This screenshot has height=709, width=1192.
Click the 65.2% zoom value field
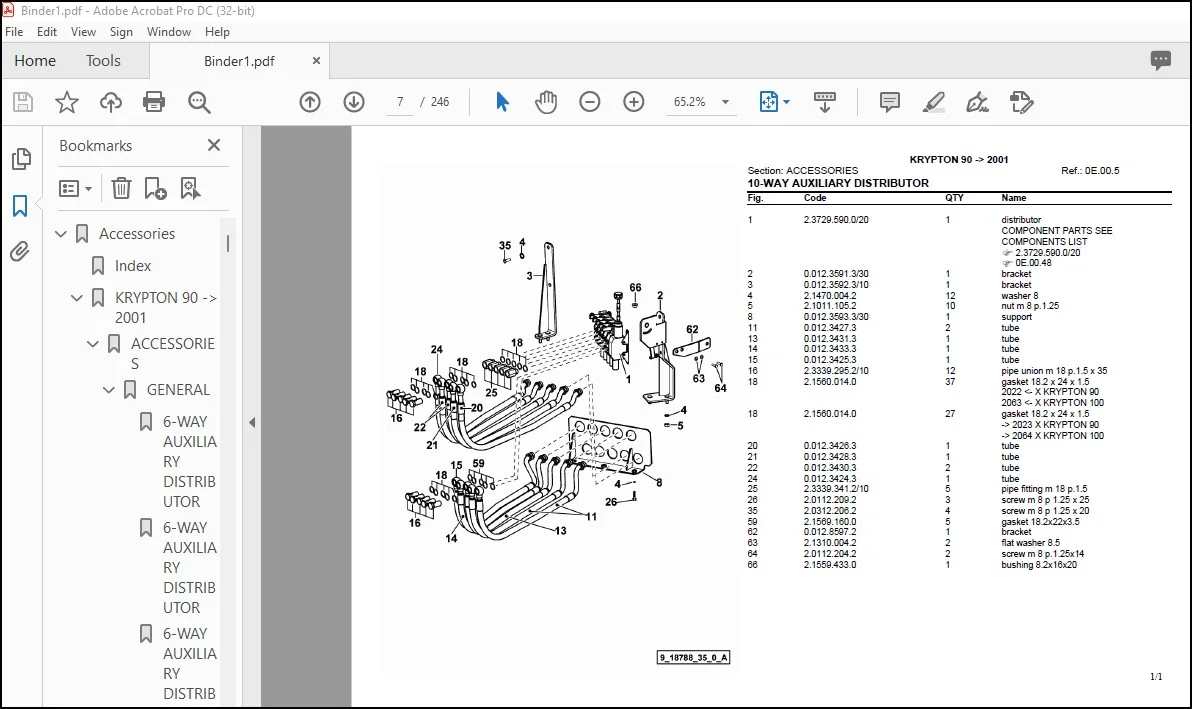[690, 102]
